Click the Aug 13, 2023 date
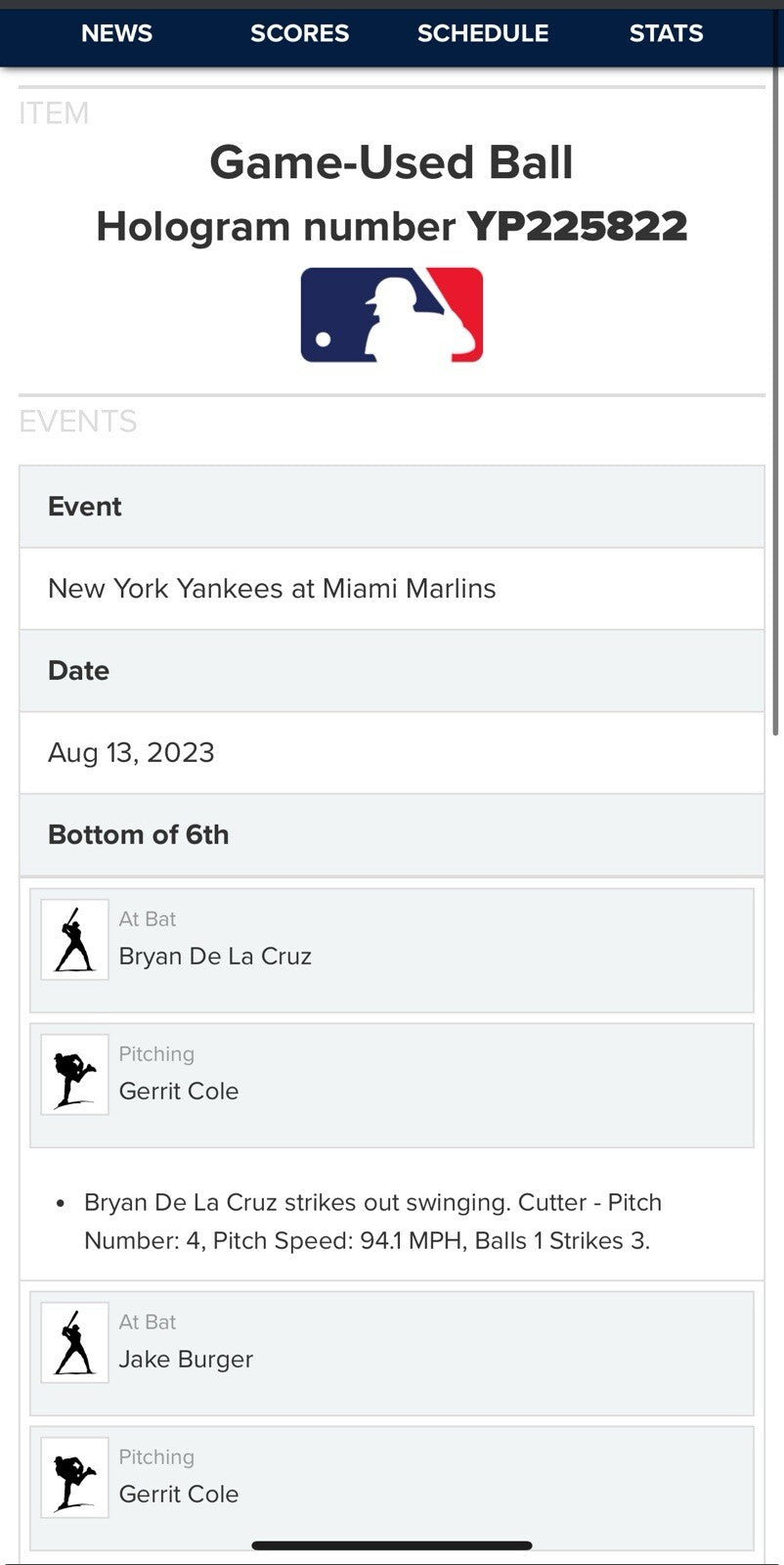The width and height of the screenshot is (784, 1565). pyautogui.click(x=131, y=753)
